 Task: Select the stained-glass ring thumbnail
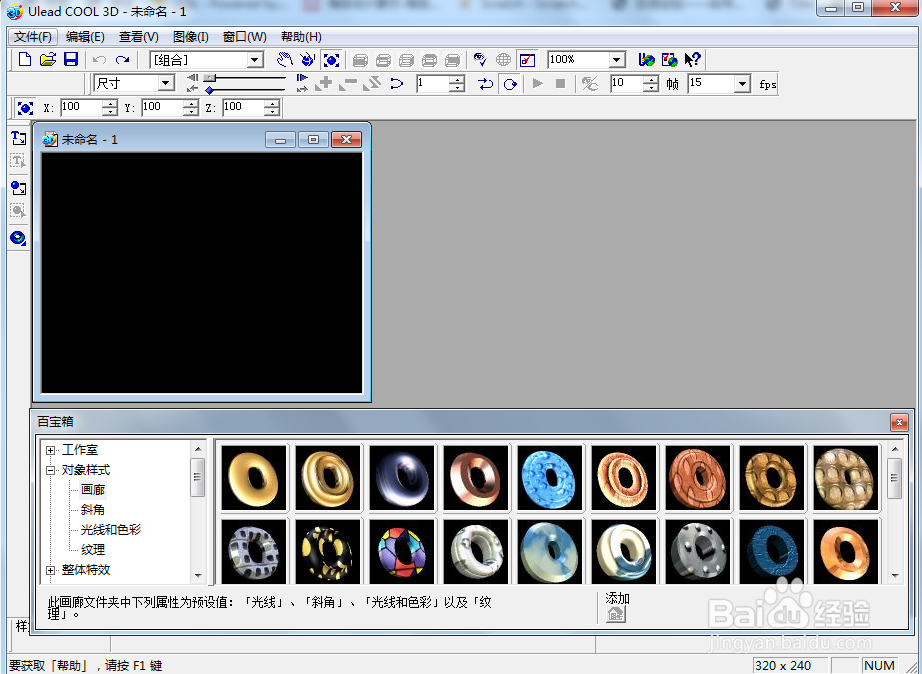[x=402, y=552]
